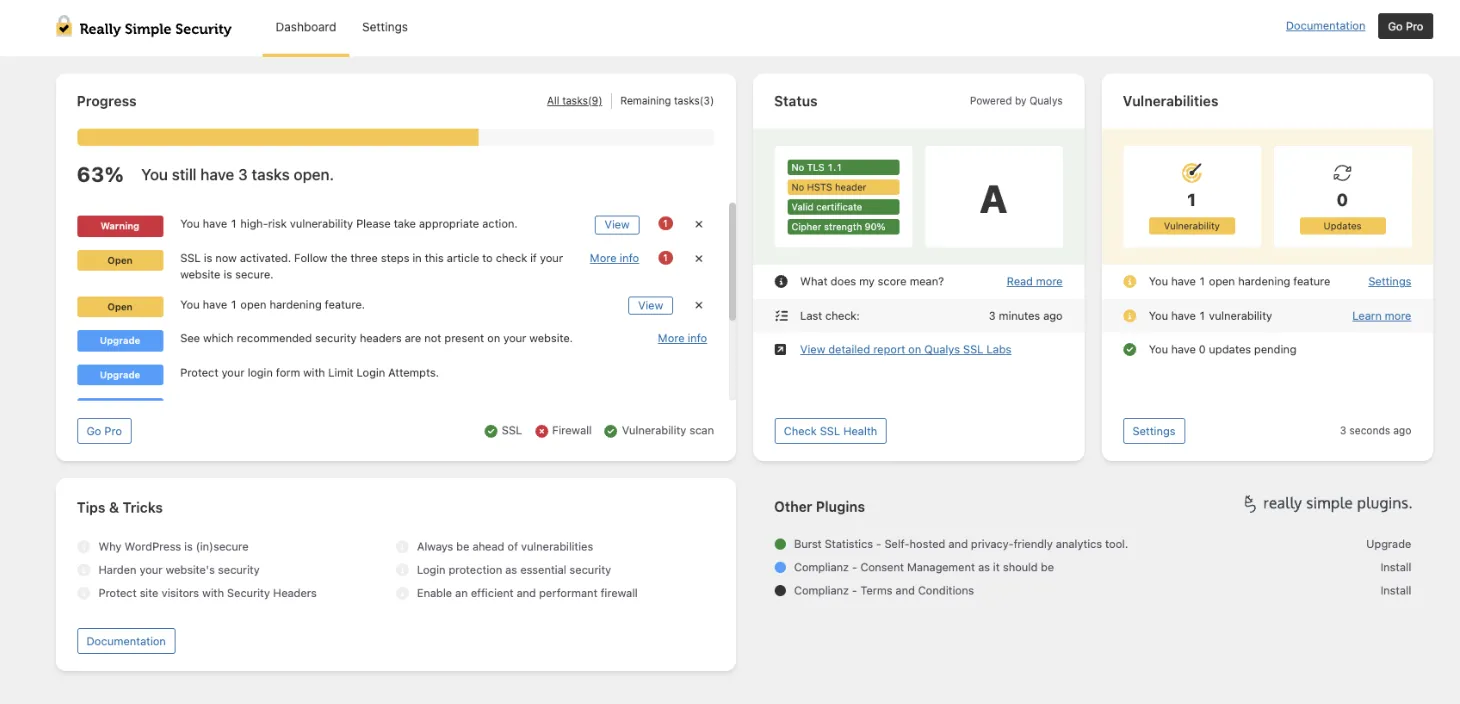Click black dot beside Complianz Terms and Conditions
Viewport: 1460px width, 704px height.
pyautogui.click(x=781, y=591)
